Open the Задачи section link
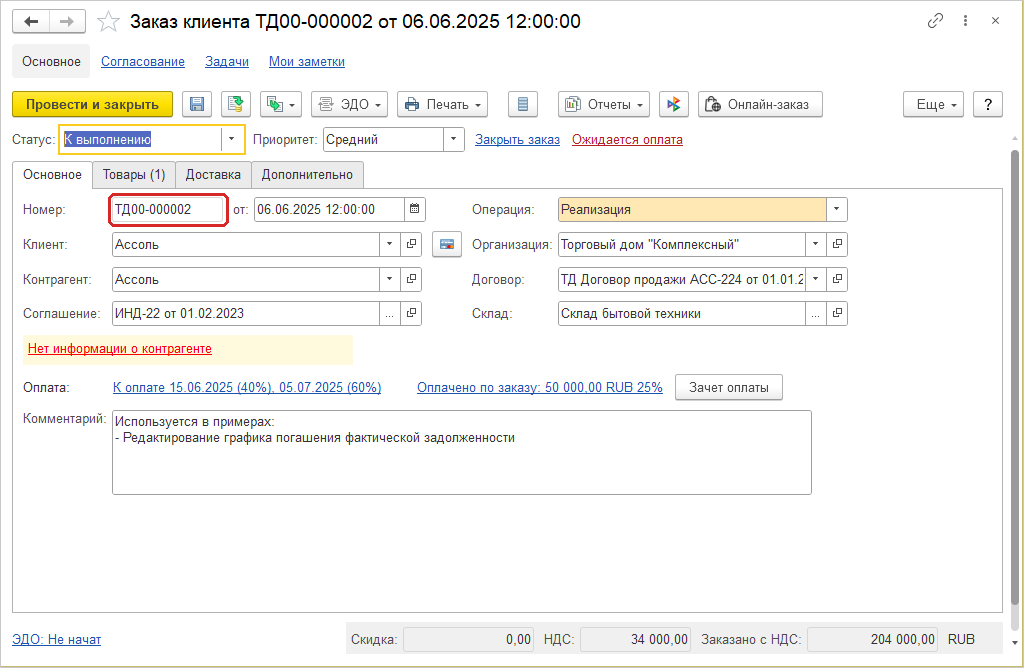The height and width of the screenshot is (668, 1024). pos(227,61)
